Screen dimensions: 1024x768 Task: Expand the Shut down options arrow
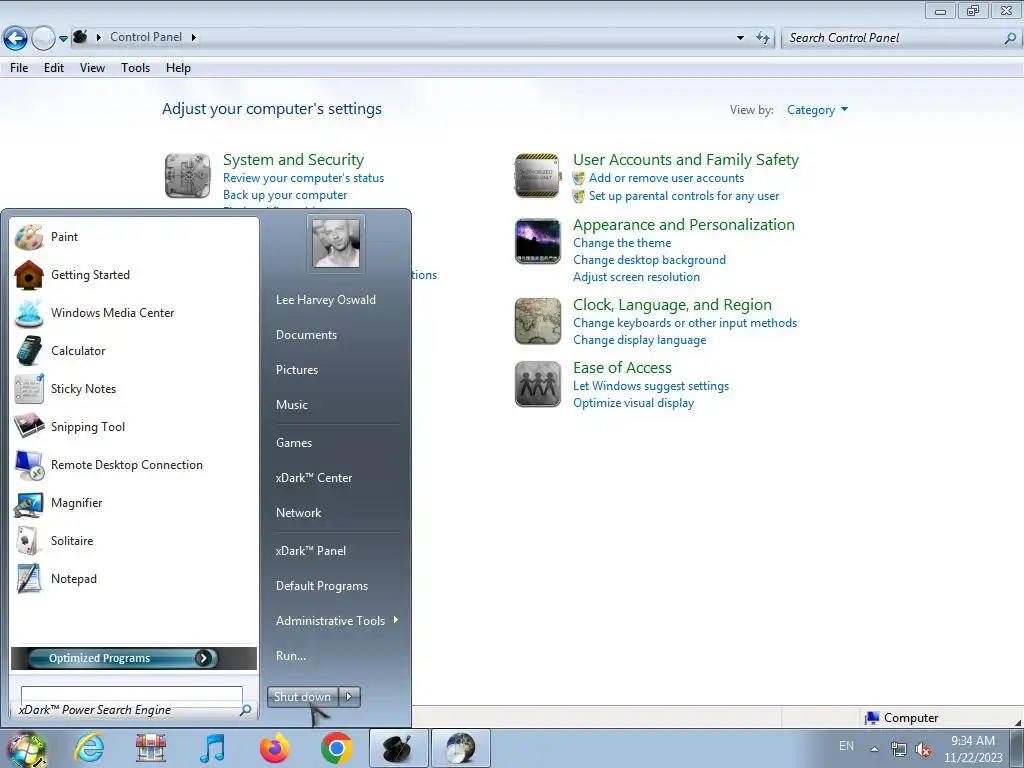tap(349, 697)
